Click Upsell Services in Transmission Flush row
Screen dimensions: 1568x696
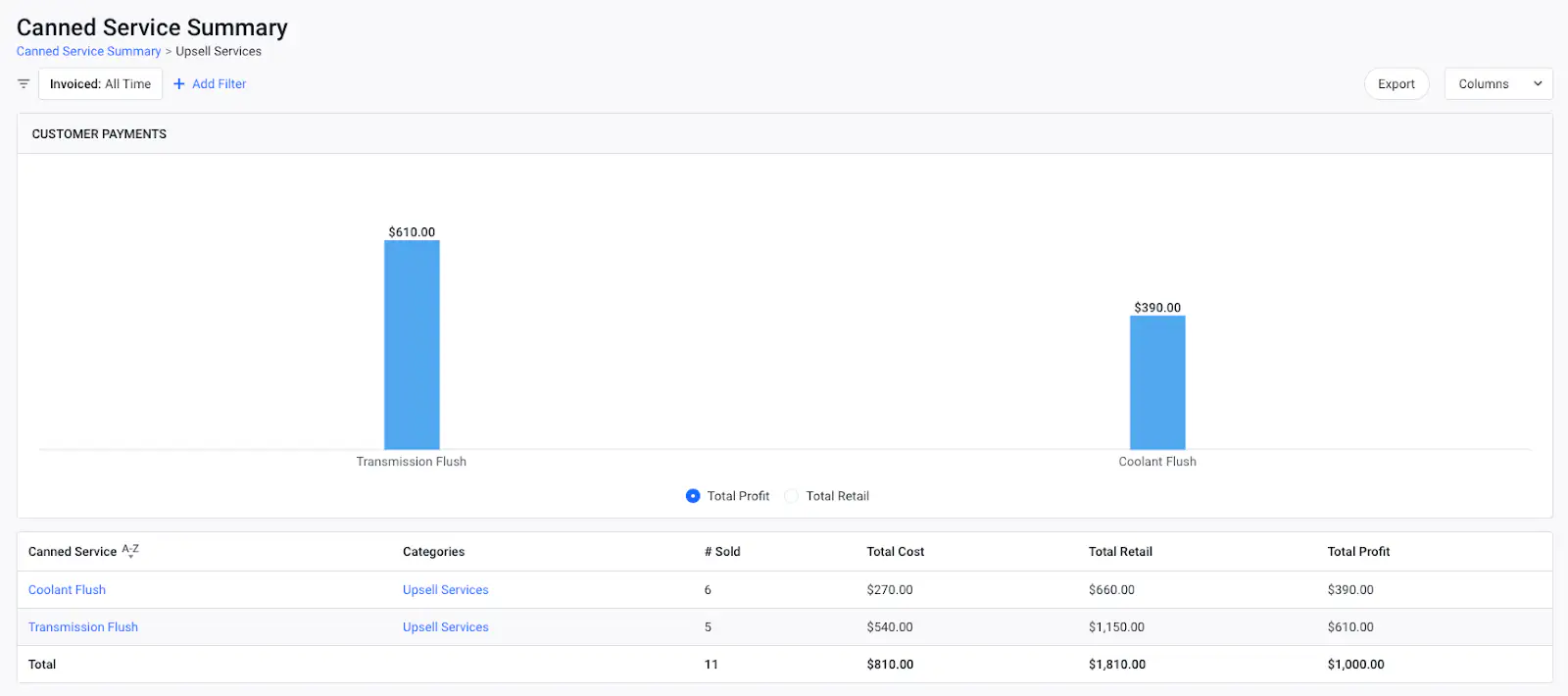click(x=445, y=627)
